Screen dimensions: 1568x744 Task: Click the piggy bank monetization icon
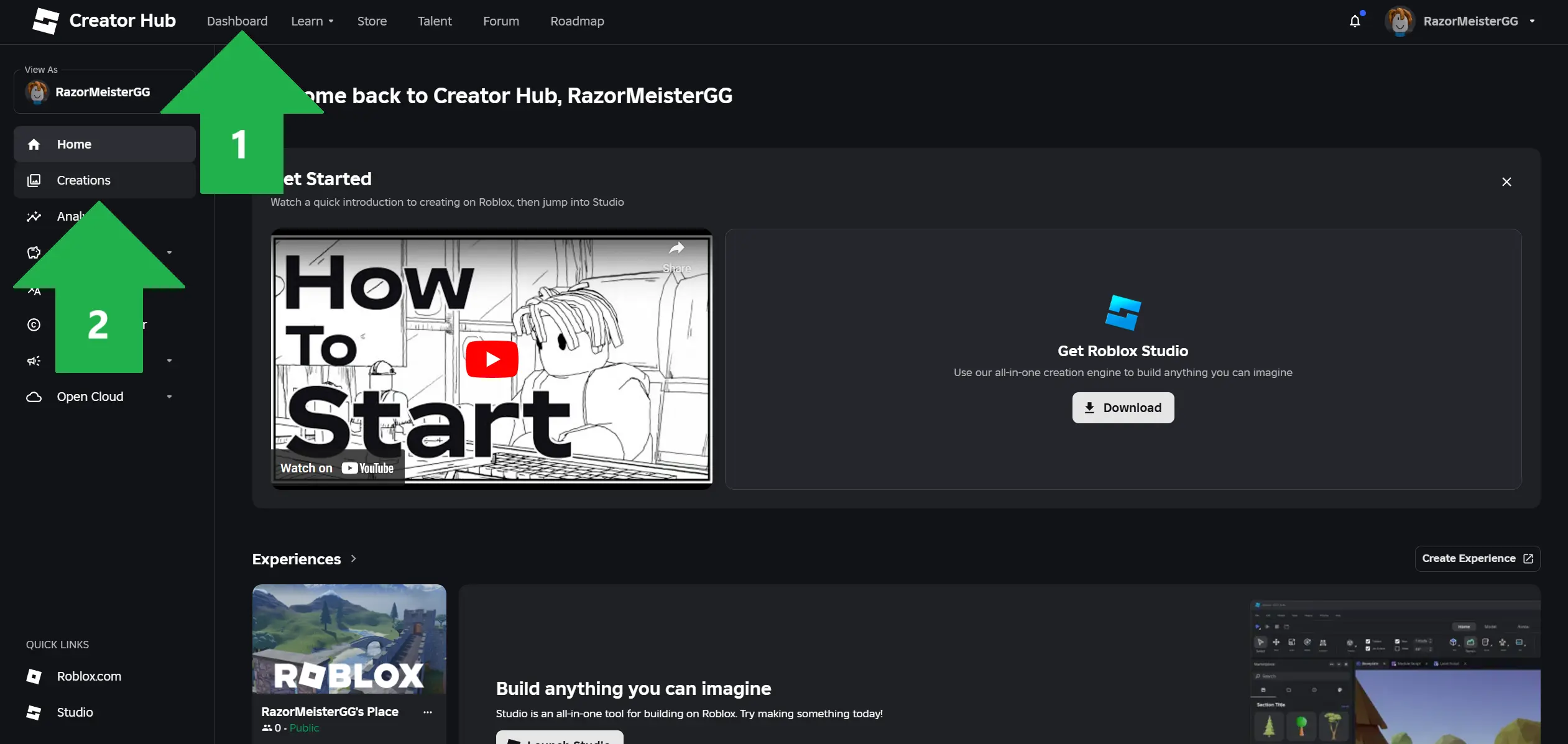(x=34, y=252)
